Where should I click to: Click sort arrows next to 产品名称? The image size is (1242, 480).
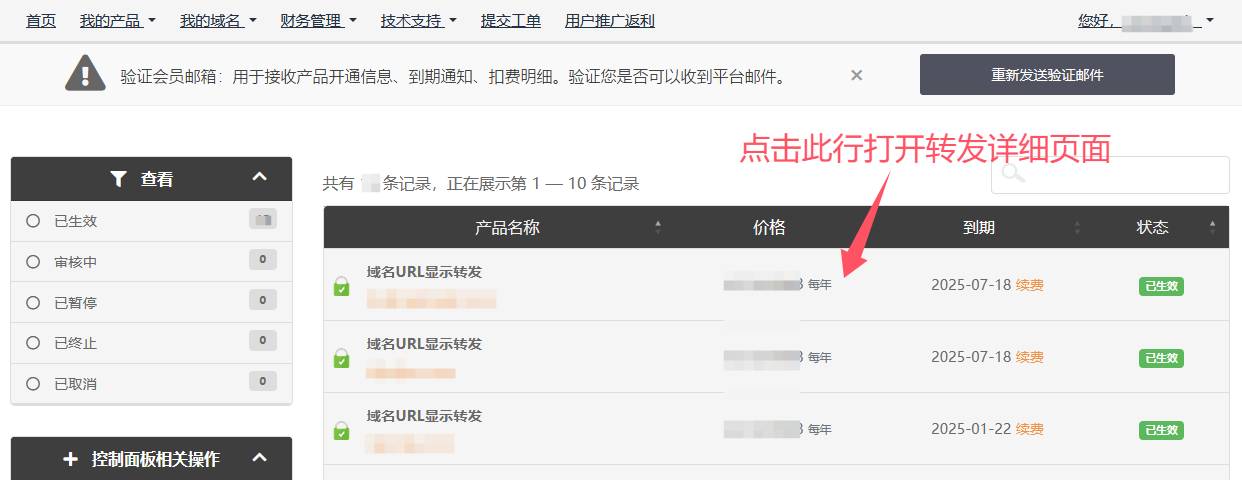658,227
